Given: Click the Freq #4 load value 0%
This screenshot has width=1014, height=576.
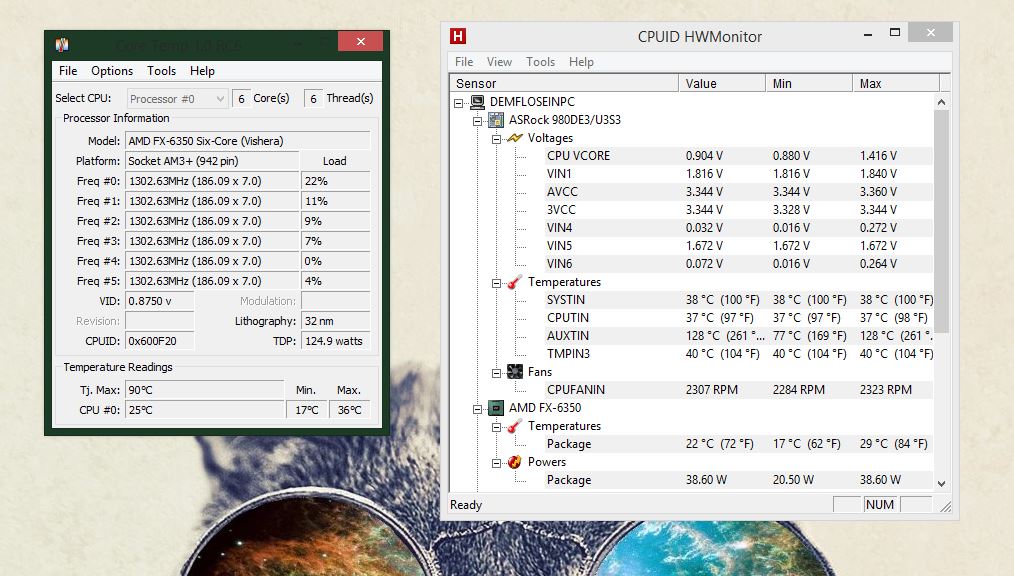Looking at the screenshot, I should tap(336, 261).
